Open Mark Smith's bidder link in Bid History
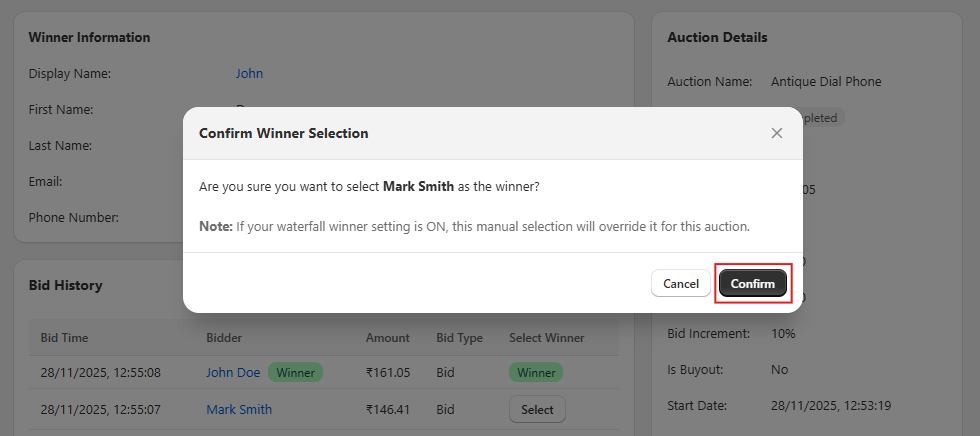The height and width of the screenshot is (436, 980). [x=239, y=409]
